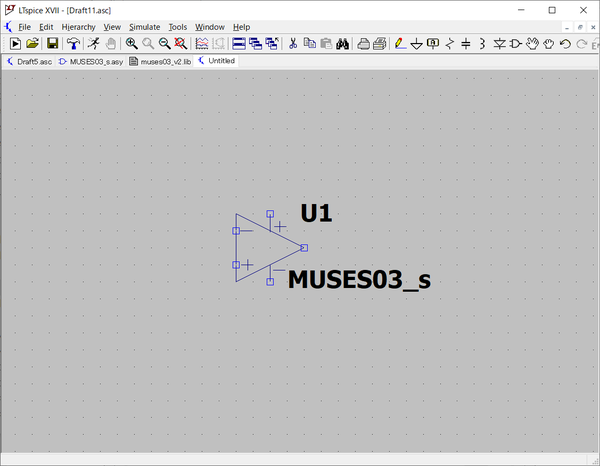Screen dimensions: 600x466
Task: Click the Find binoculars icon
Action: (342, 44)
